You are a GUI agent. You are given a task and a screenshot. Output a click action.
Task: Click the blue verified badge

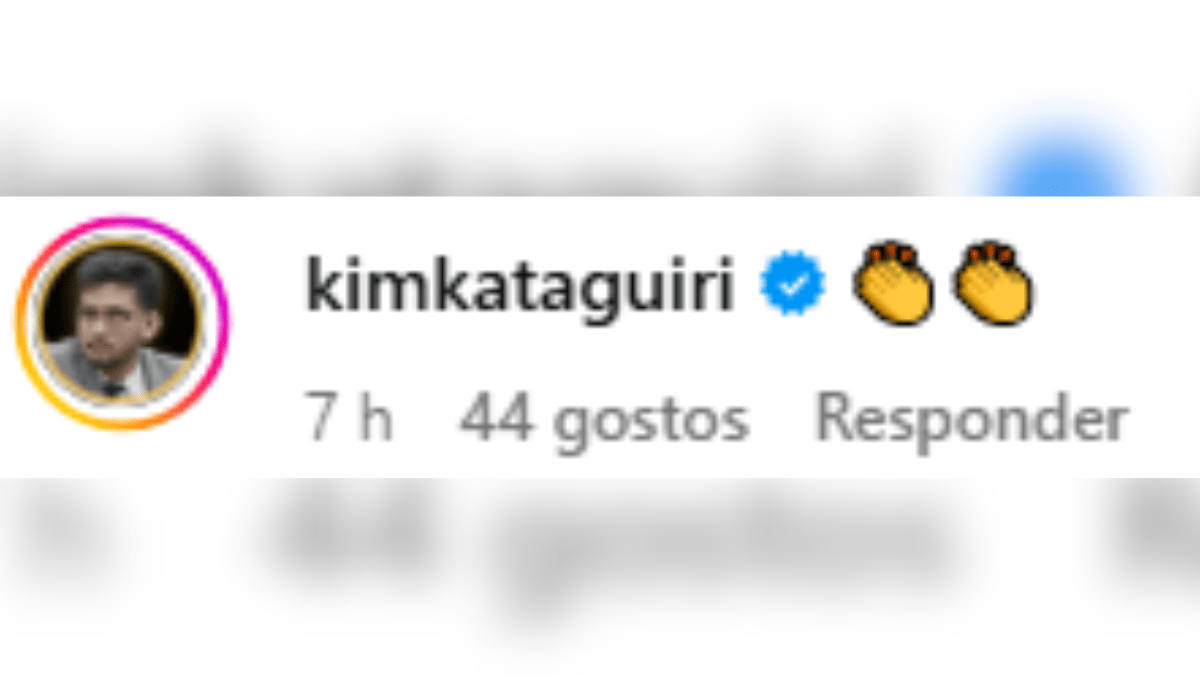[x=792, y=287]
